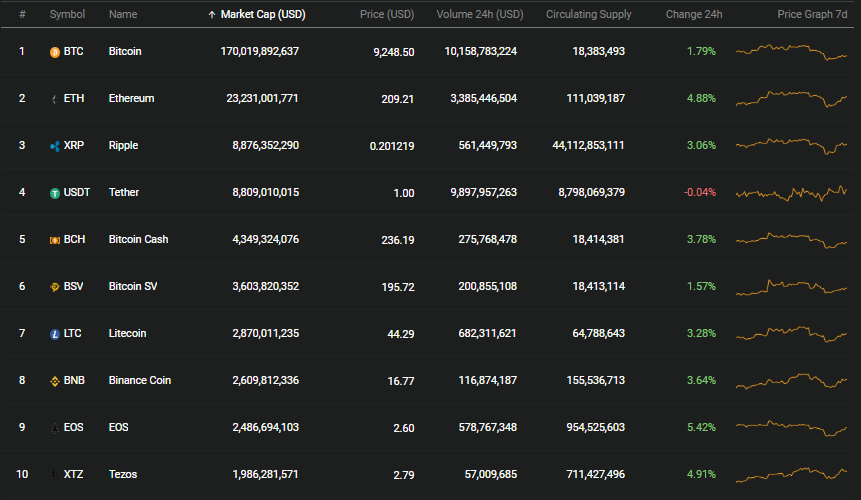Click the Bitcoin SV logo icon
The height and width of the screenshot is (500, 861).
[55, 287]
